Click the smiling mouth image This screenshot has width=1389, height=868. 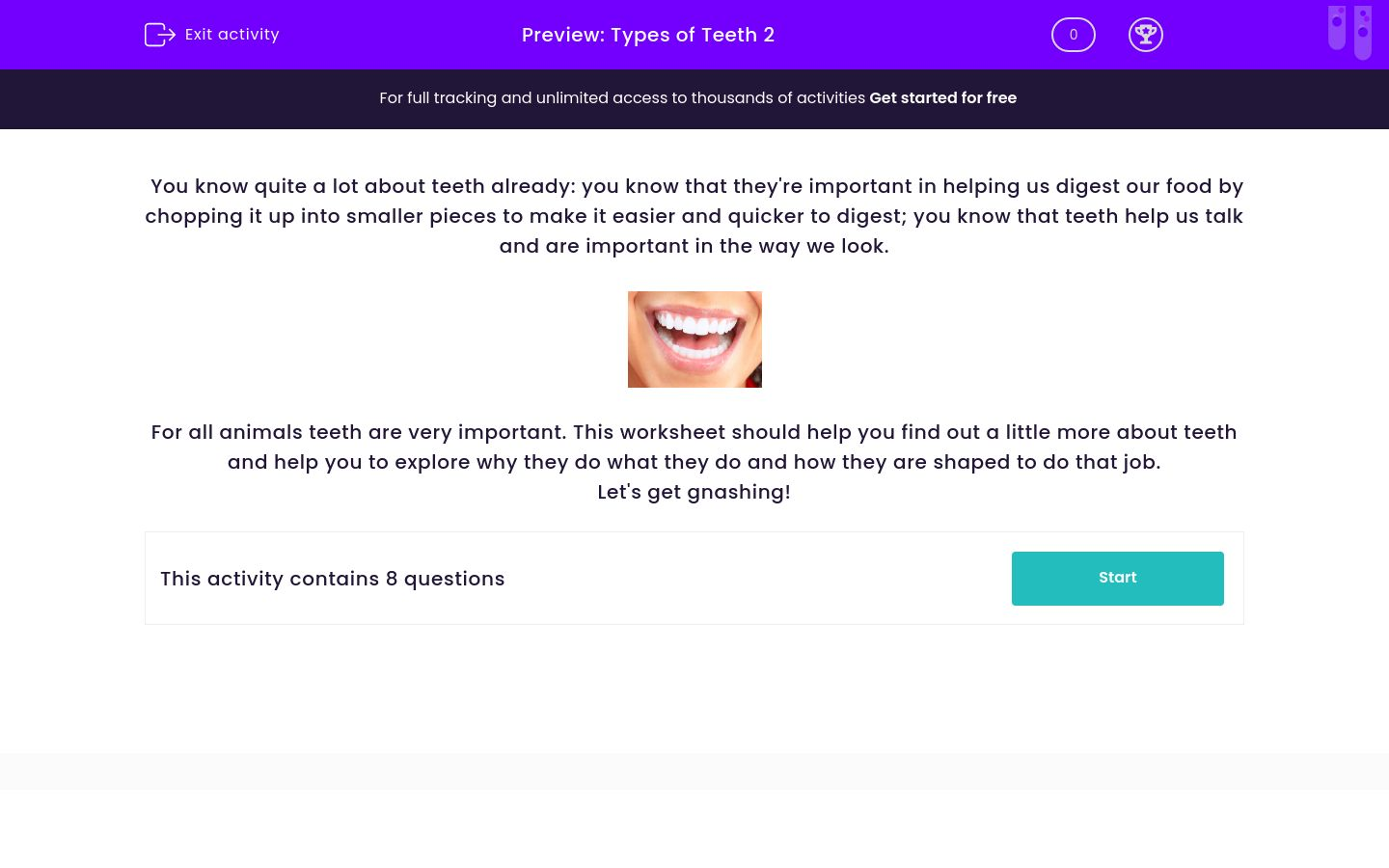tap(694, 339)
